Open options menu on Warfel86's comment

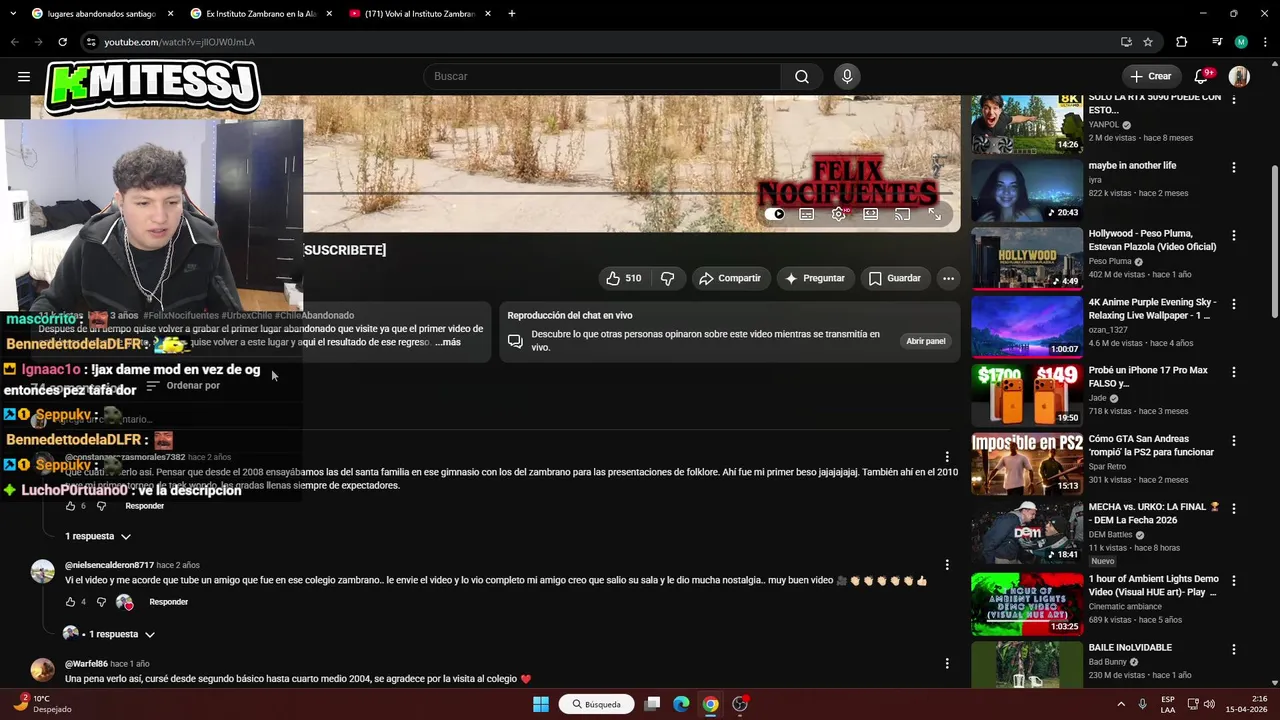pyautogui.click(x=947, y=663)
